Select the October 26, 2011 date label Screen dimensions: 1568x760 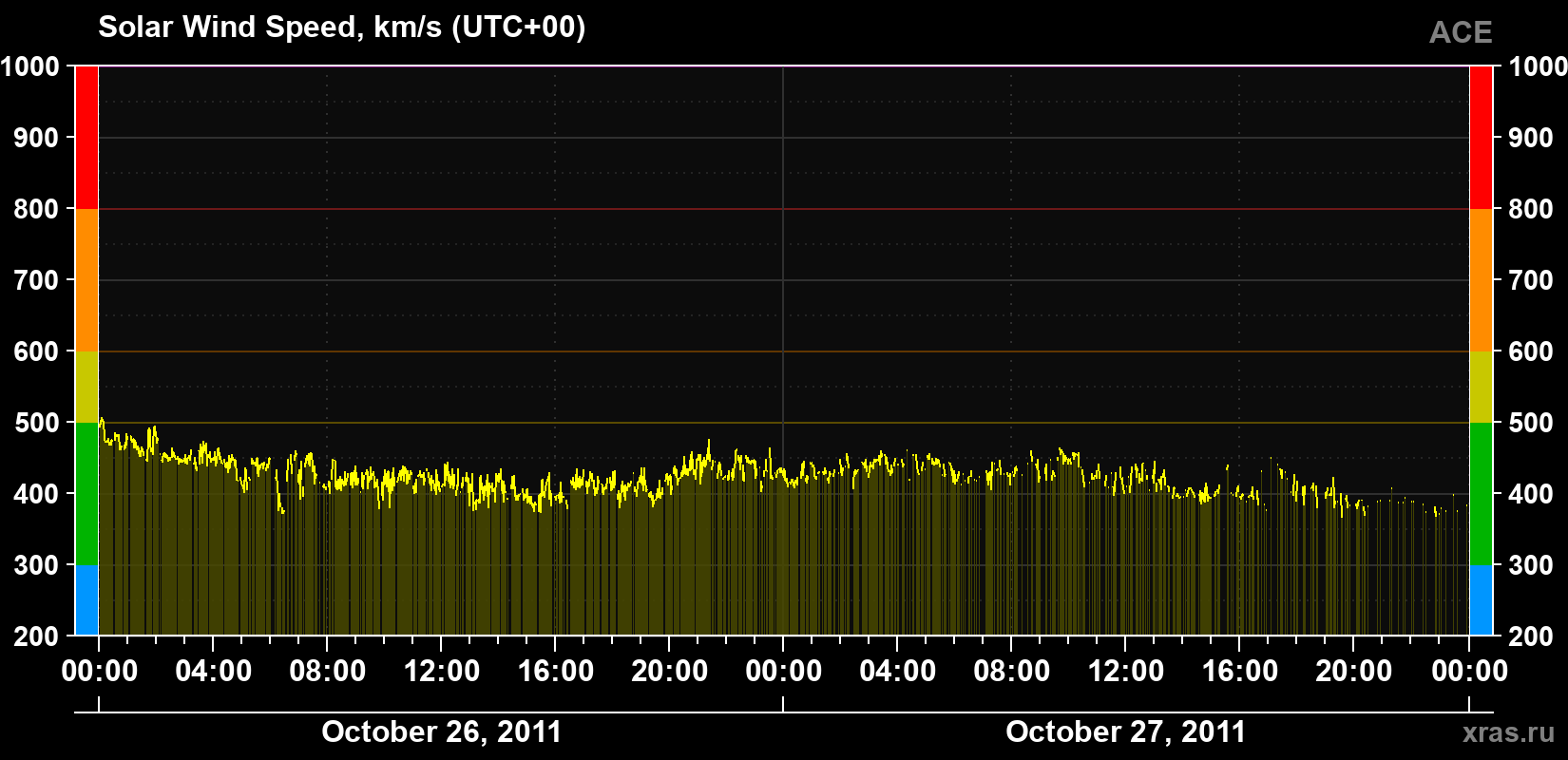(x=442, y=731)
